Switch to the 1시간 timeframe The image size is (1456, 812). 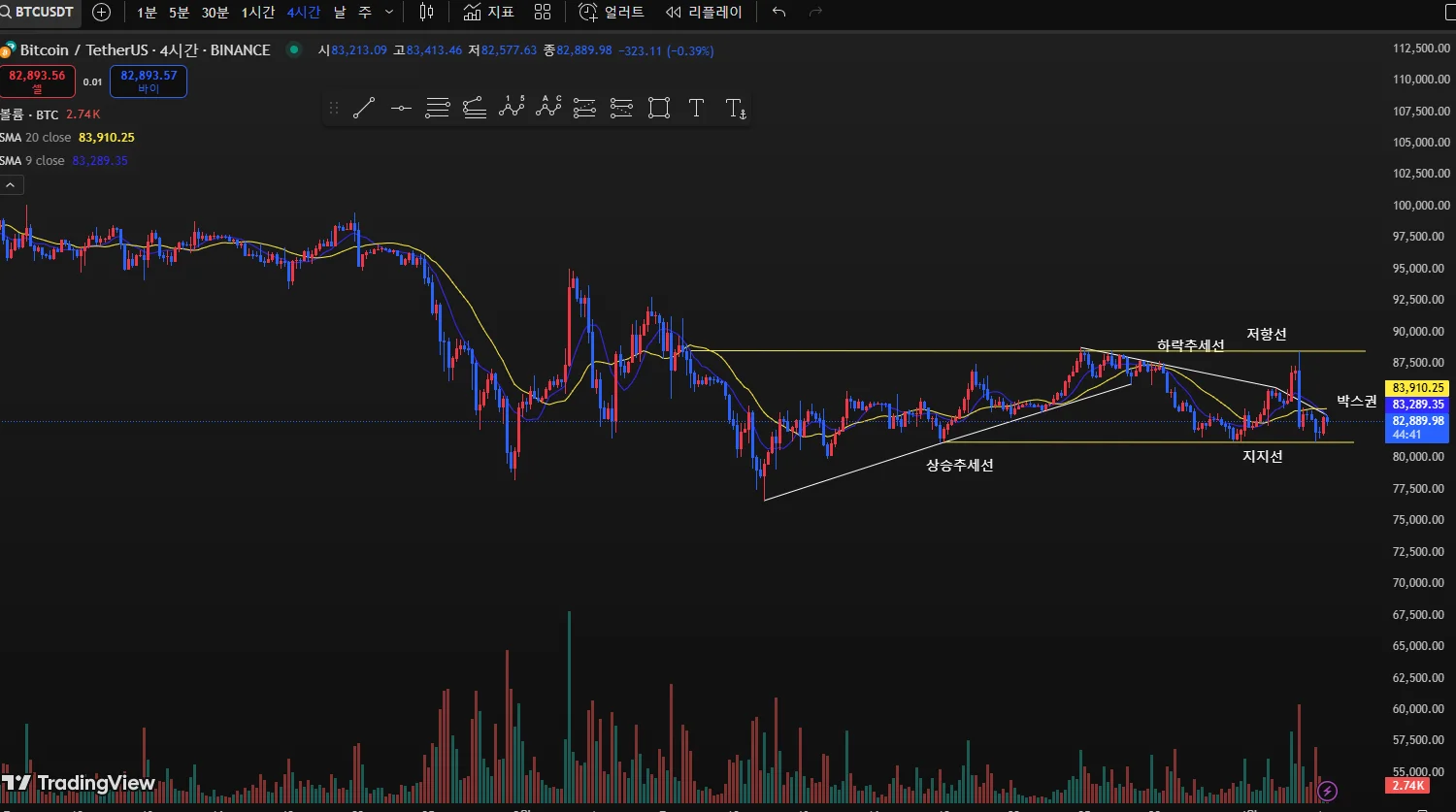(258, 13)
